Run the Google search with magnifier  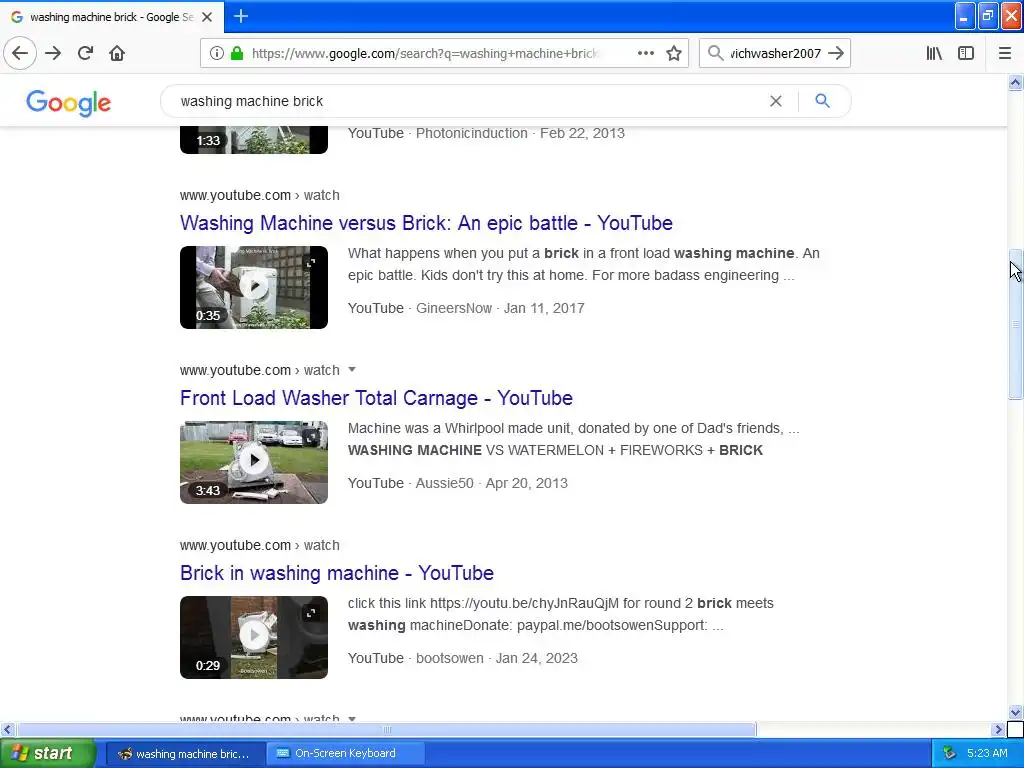[822, 101]
